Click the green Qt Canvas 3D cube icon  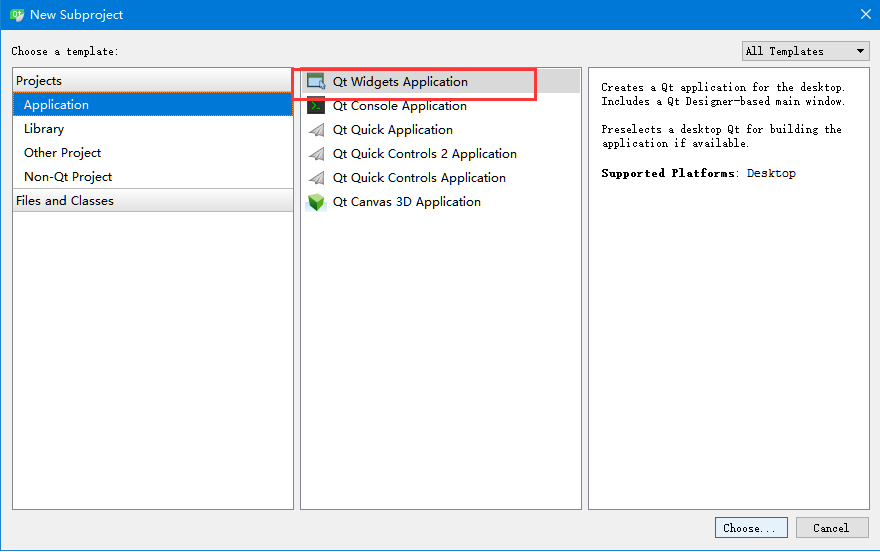(316, 202)
